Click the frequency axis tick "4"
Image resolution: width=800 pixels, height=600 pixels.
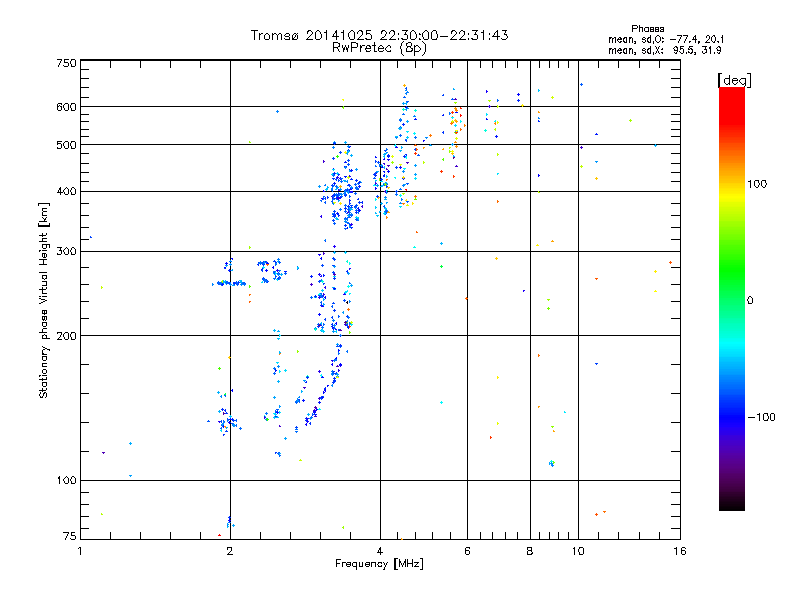point(380,551)
